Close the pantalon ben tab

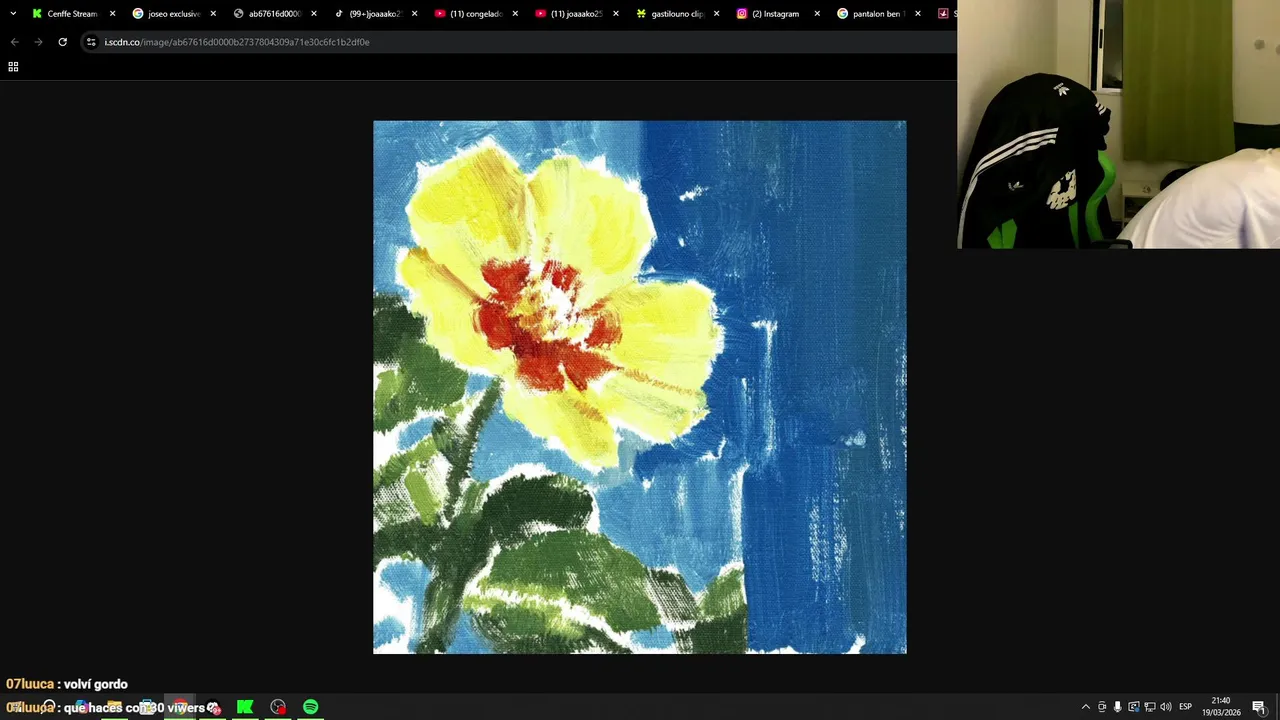coord(918,14)
